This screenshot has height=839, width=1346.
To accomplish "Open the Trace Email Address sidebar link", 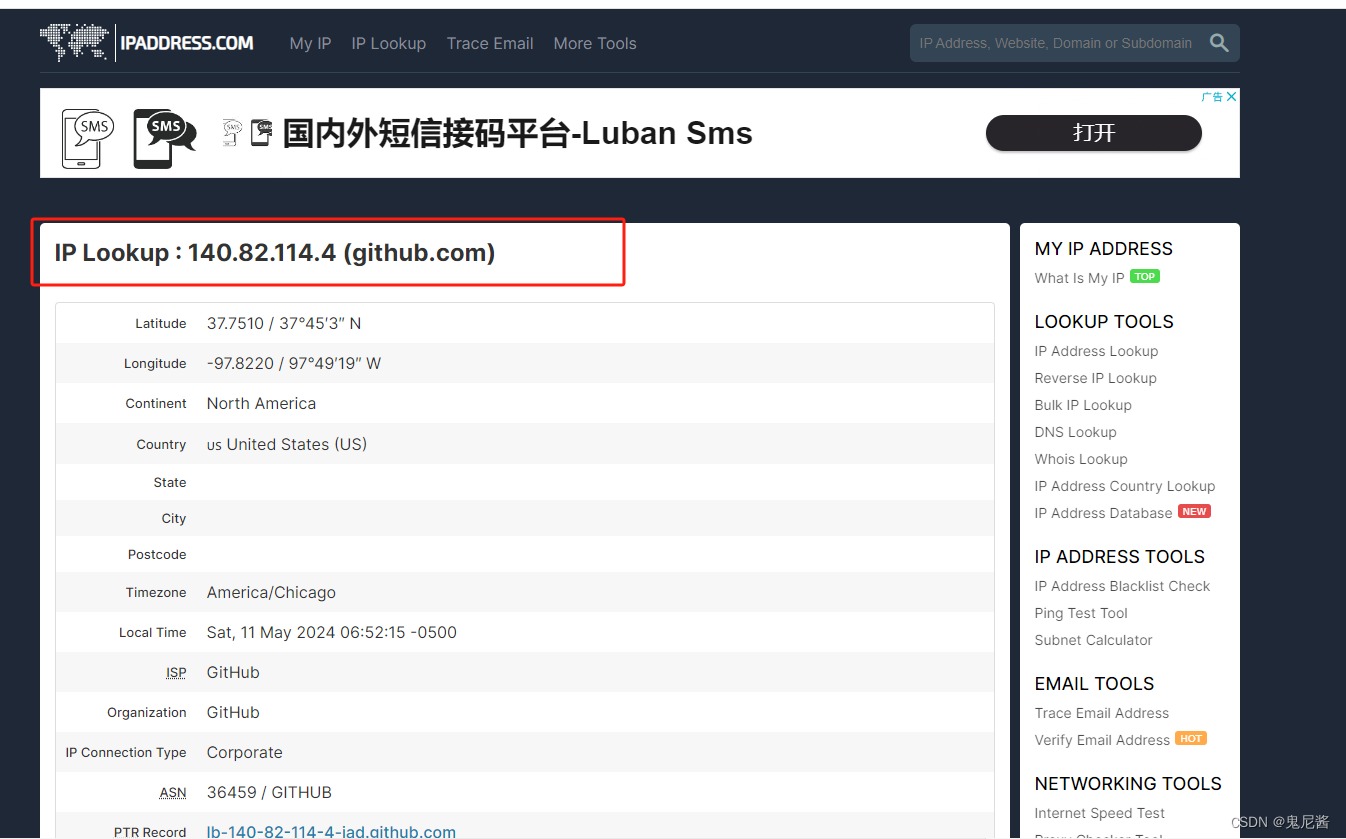I will pos(1102,713).
